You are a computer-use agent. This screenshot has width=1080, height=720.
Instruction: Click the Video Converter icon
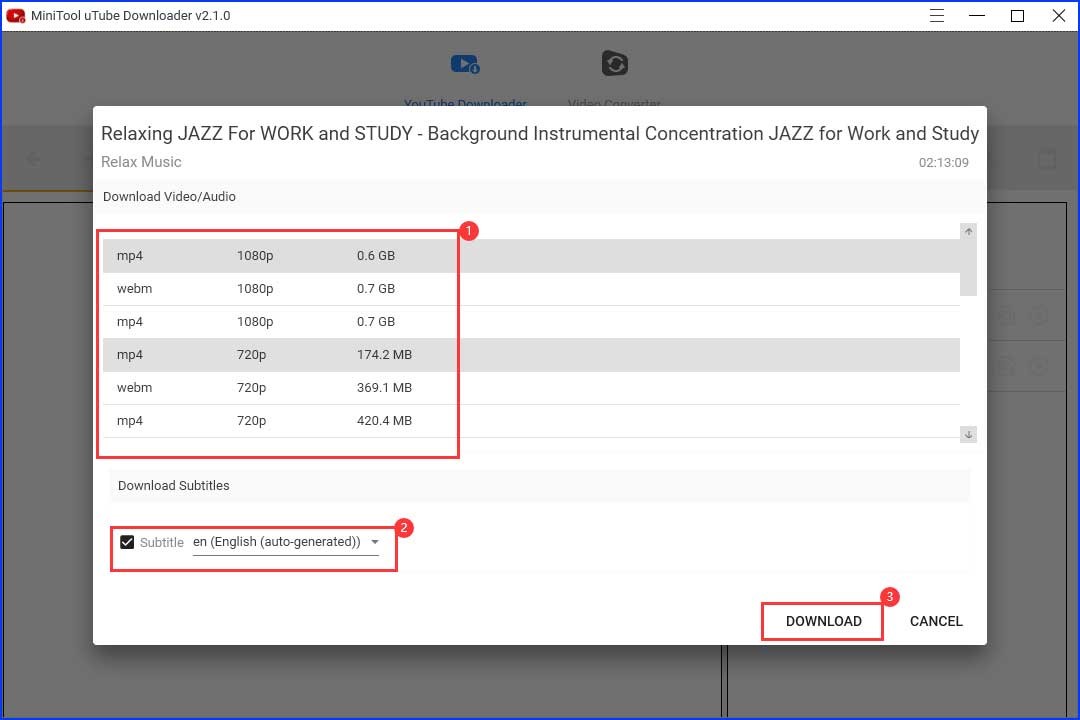click(614, 63)
